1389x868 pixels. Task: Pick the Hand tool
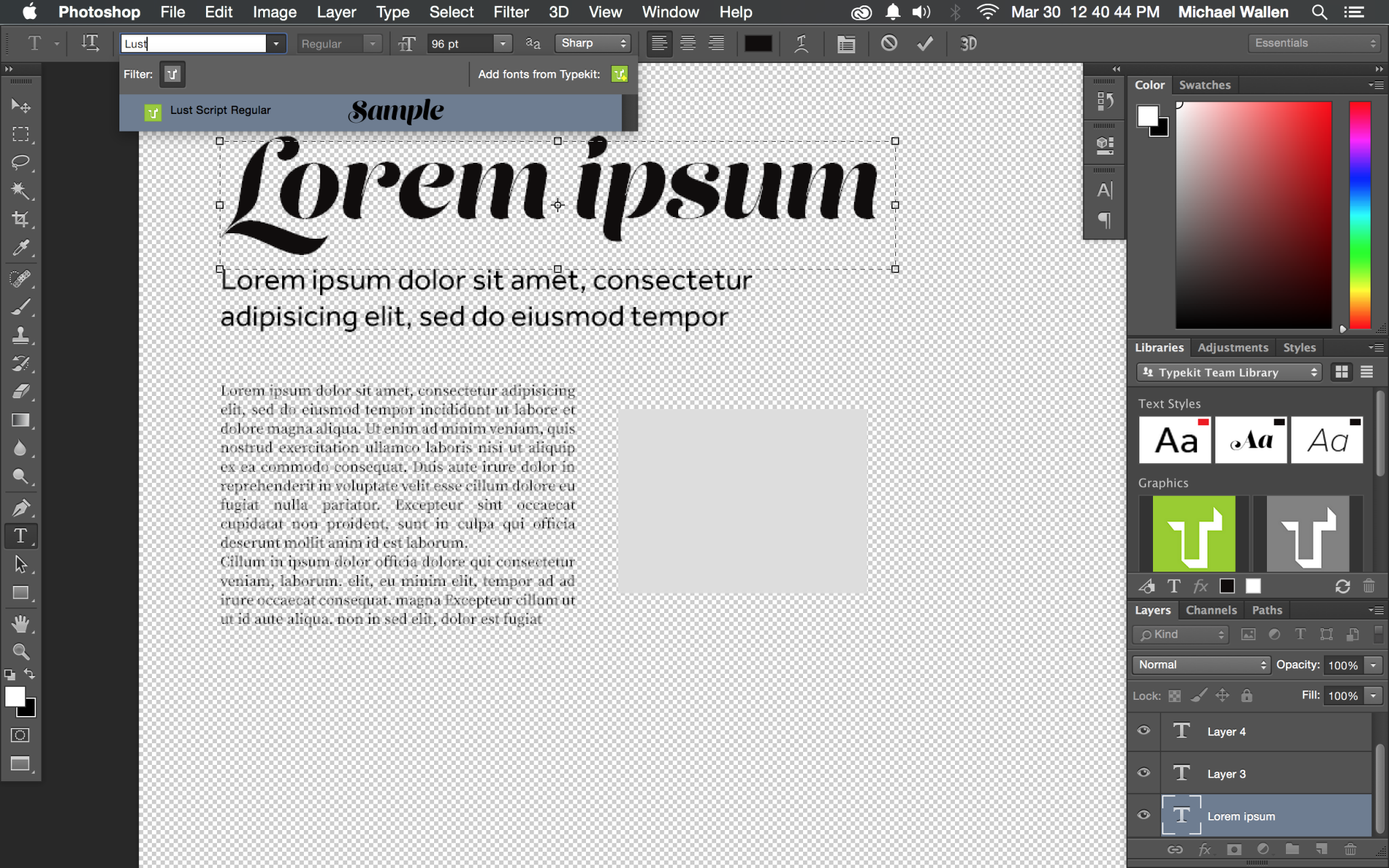point(20,623)
